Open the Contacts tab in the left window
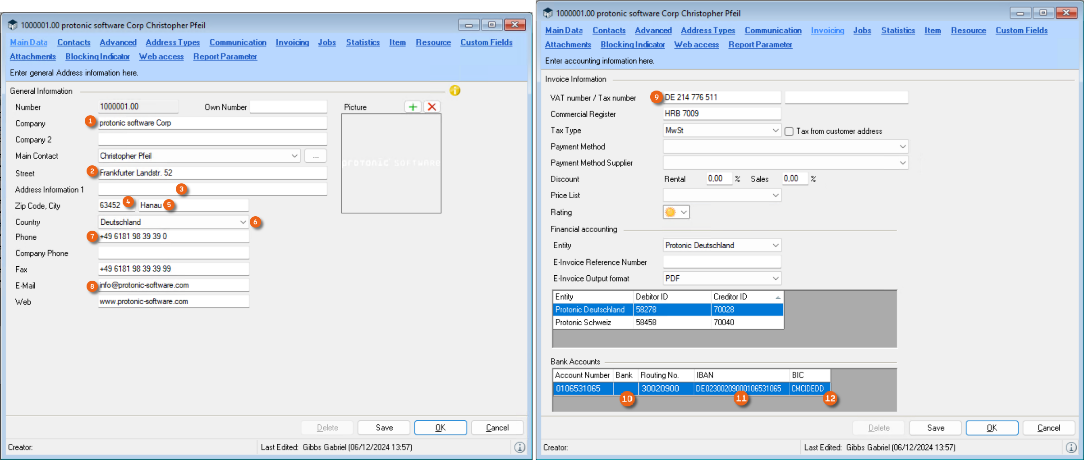The image size is (1084, 460). tap(74, 43)
